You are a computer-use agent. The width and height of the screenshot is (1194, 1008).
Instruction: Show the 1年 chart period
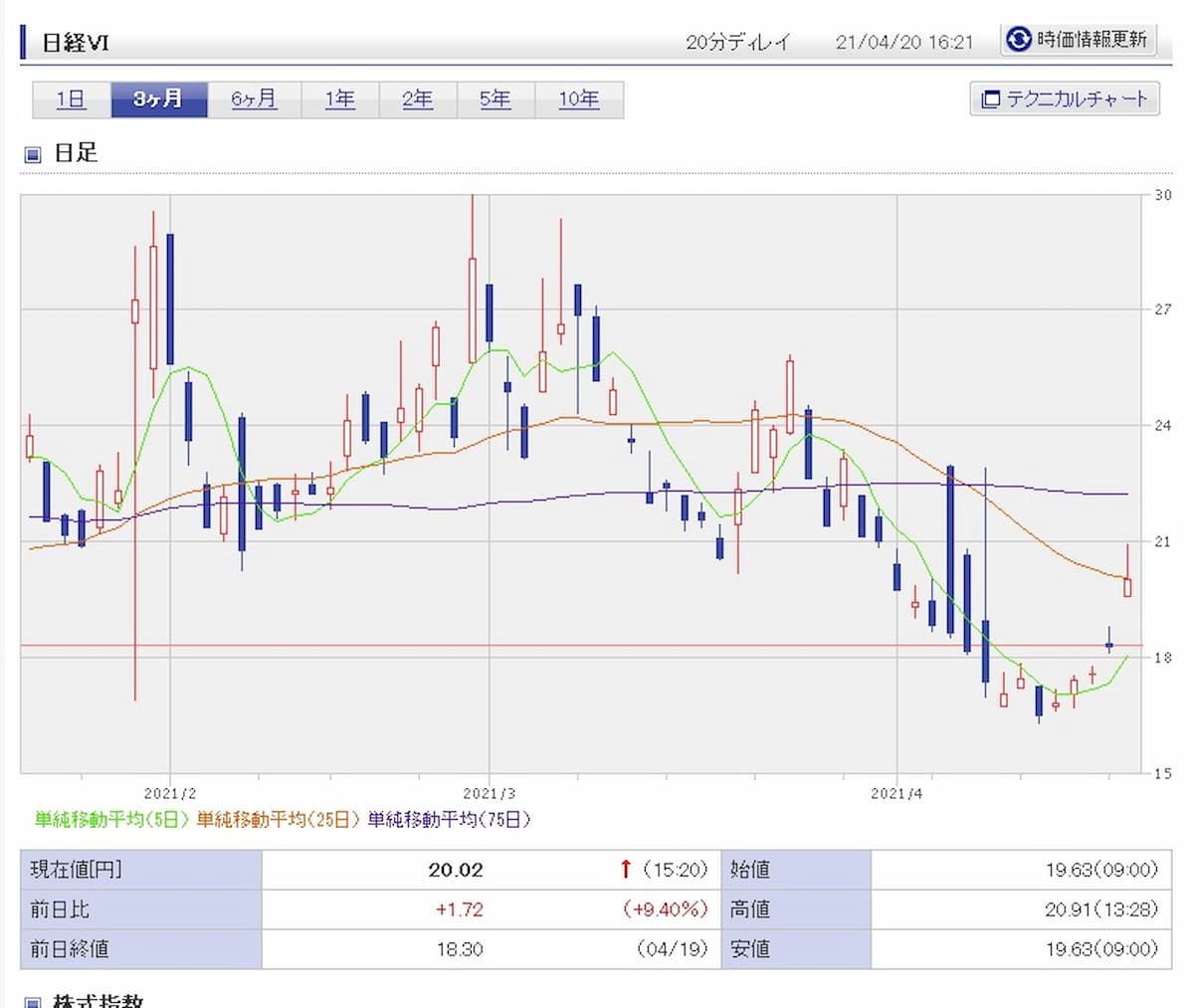pos(339,100)
